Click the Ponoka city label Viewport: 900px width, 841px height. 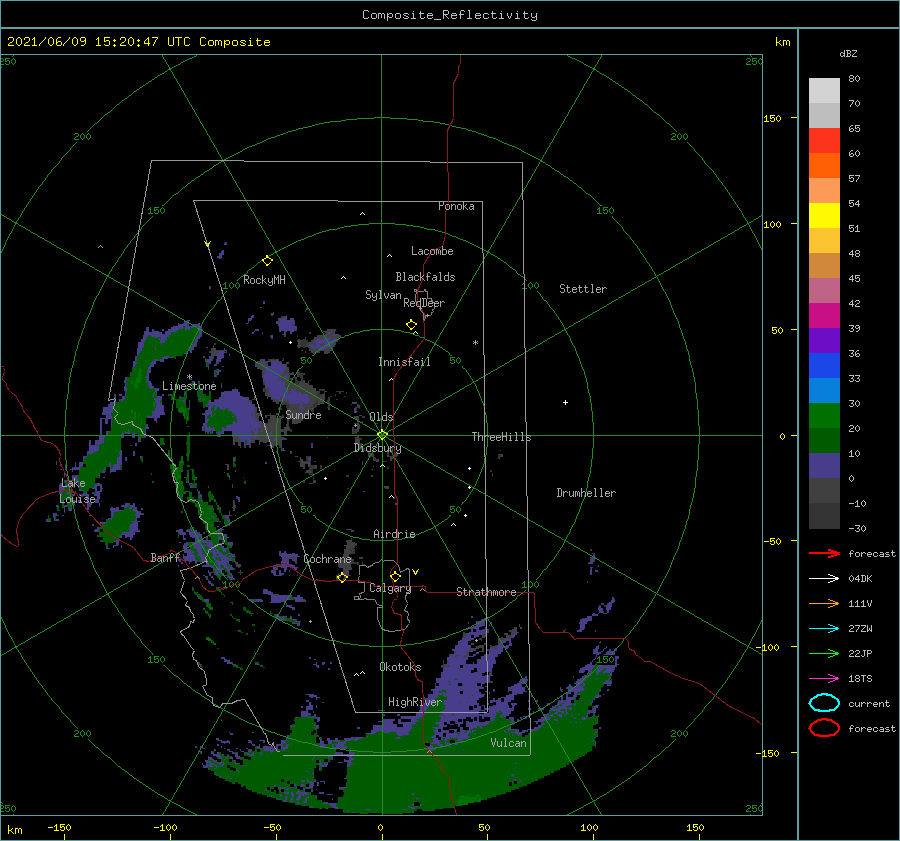coord(456,206)
